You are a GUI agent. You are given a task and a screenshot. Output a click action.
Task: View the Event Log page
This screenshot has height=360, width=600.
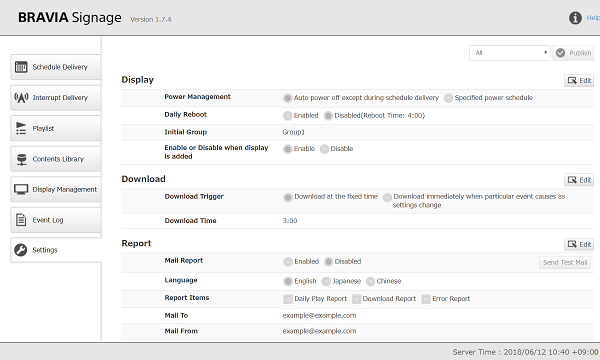click(56, 220)
